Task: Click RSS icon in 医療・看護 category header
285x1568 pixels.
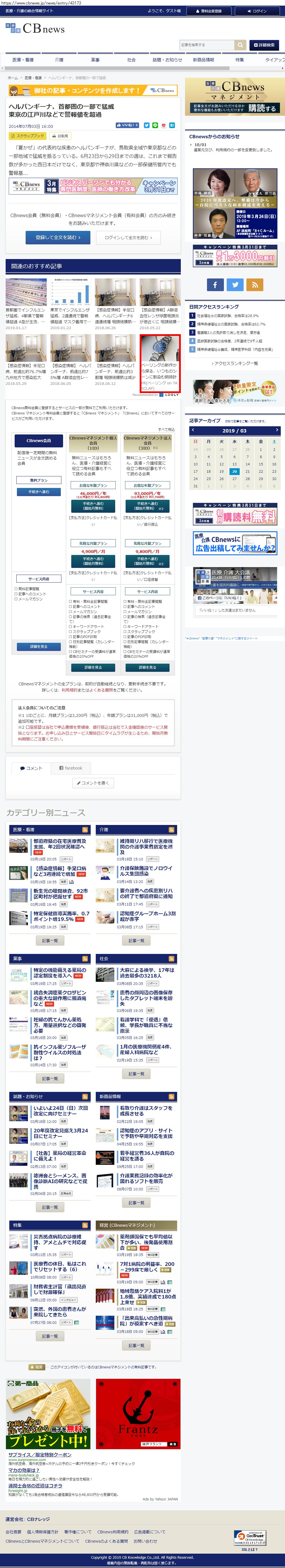Action: (85, 830)
